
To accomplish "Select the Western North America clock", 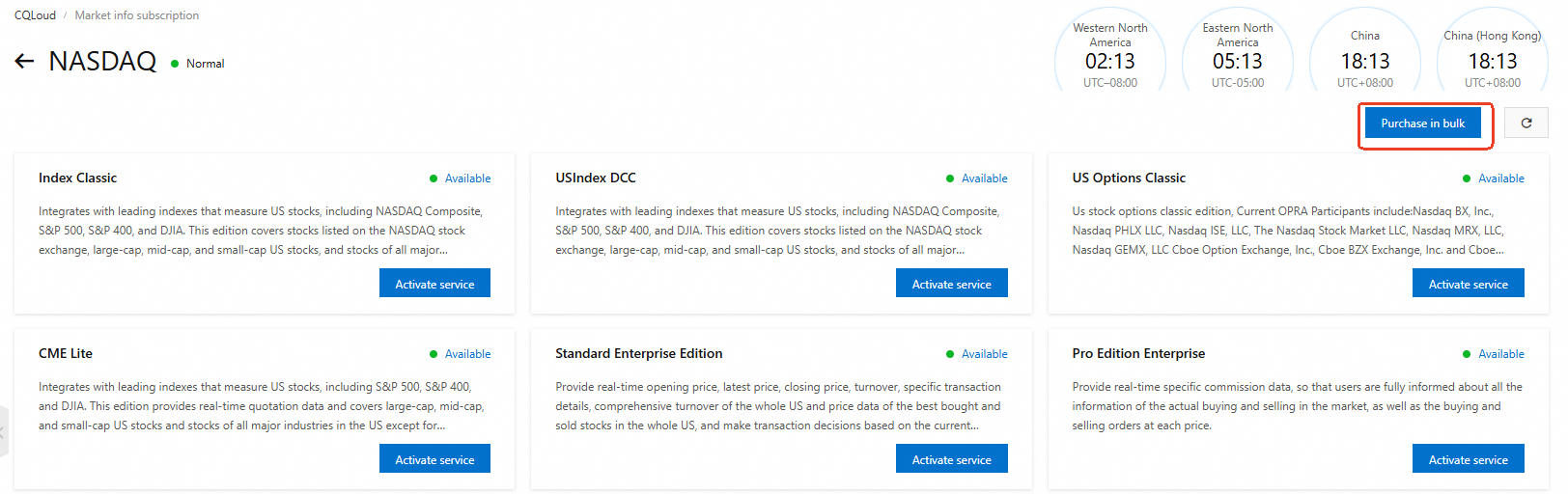I will [x=1110, y=53].
